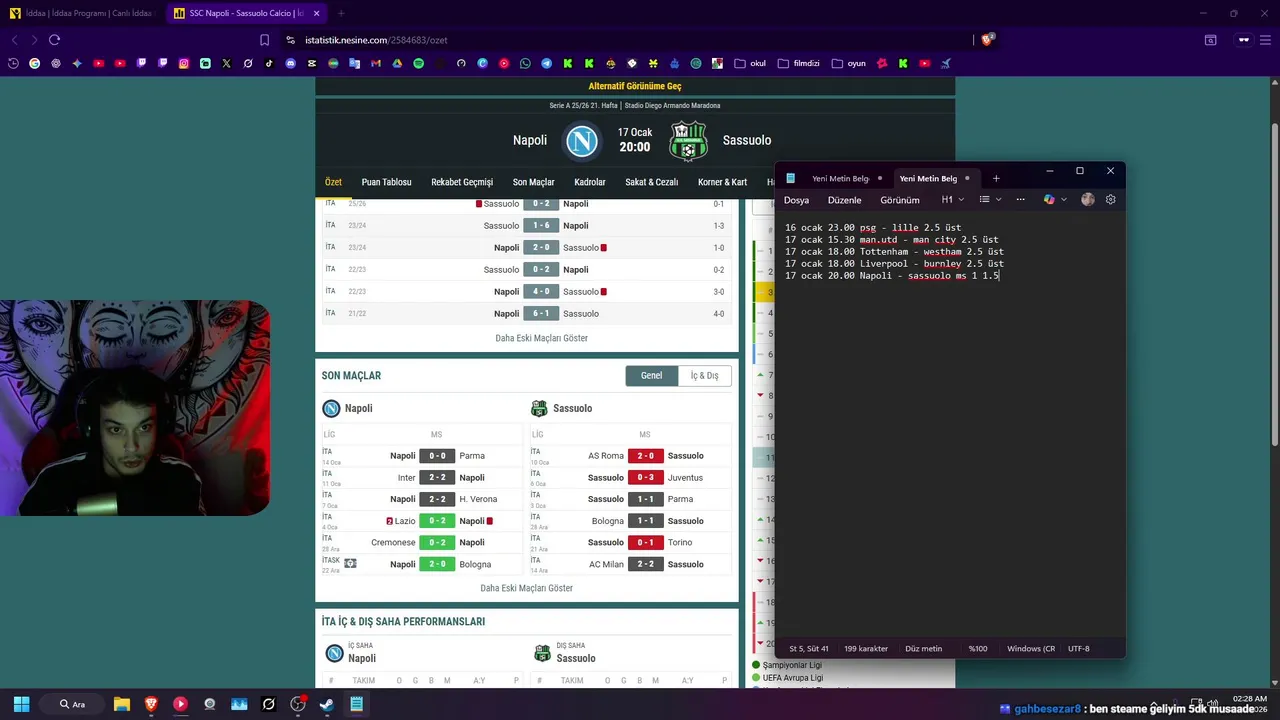Show older recent matches ('Daha Eski Maçları Göster')
Image resolution: width=1280 pixels, height=720 pixels.
pos(526,588)
